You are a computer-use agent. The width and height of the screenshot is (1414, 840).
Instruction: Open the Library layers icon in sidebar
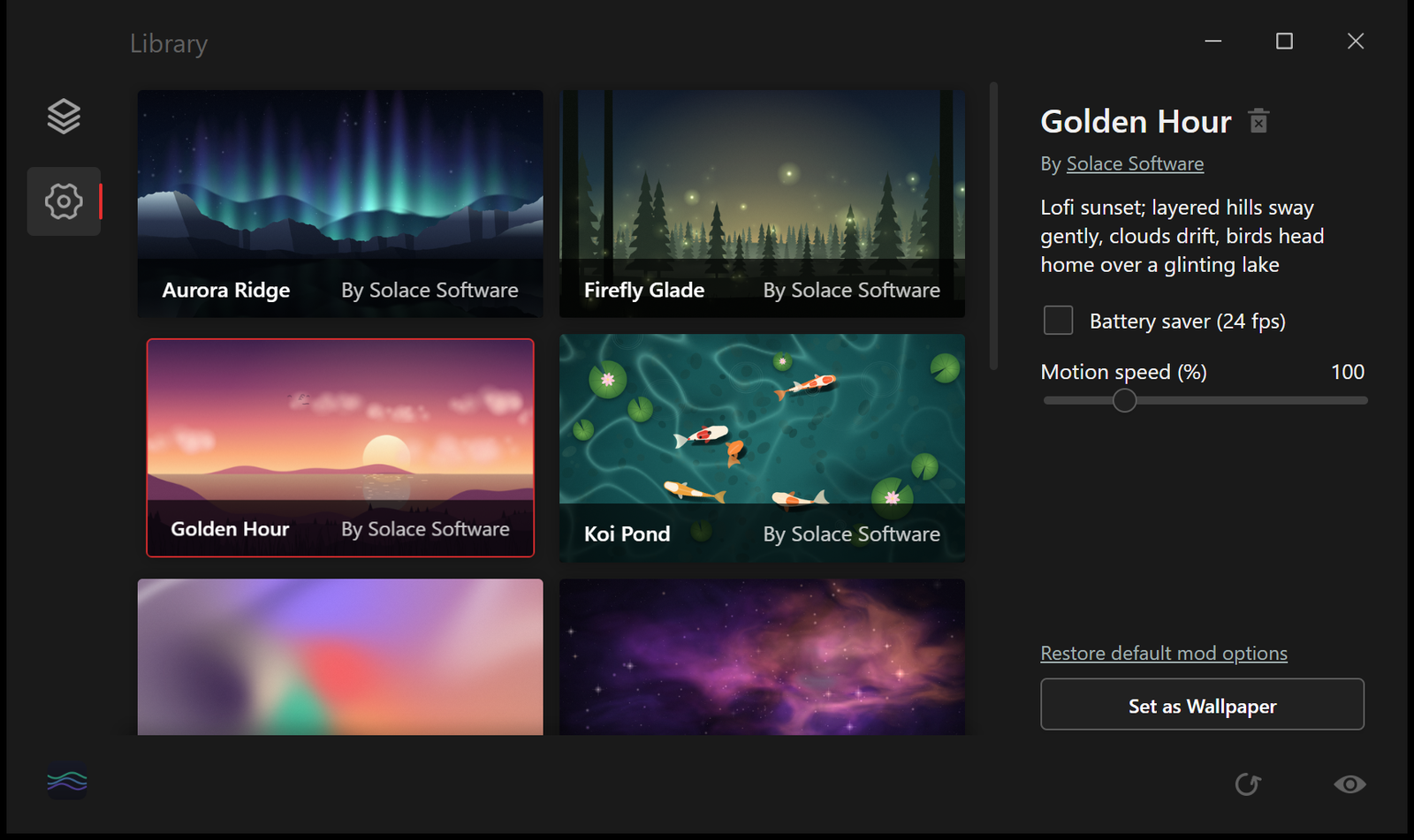click(x=64, y=116)
